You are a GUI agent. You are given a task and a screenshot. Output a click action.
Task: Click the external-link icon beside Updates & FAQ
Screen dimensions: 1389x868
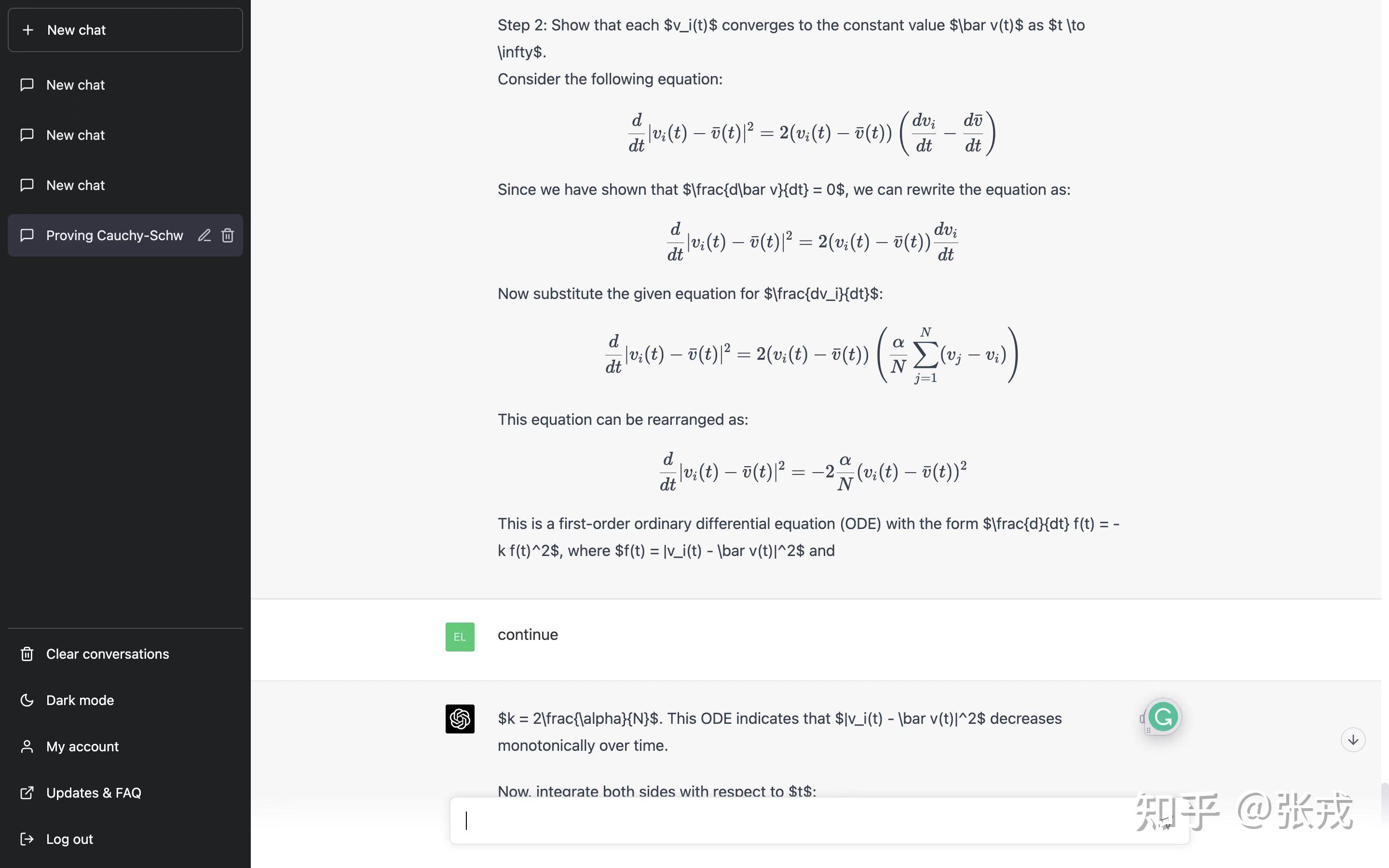(x=27, y=793)
